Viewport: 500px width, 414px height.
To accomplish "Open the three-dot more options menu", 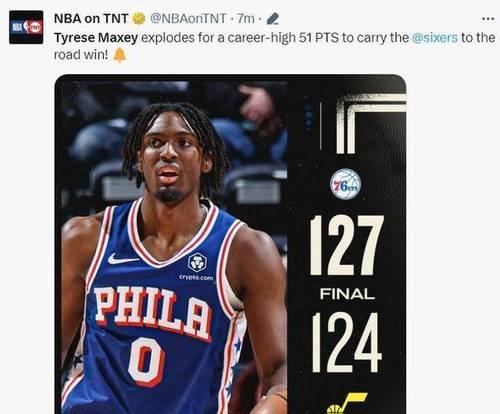I will [x=488, y=19].
